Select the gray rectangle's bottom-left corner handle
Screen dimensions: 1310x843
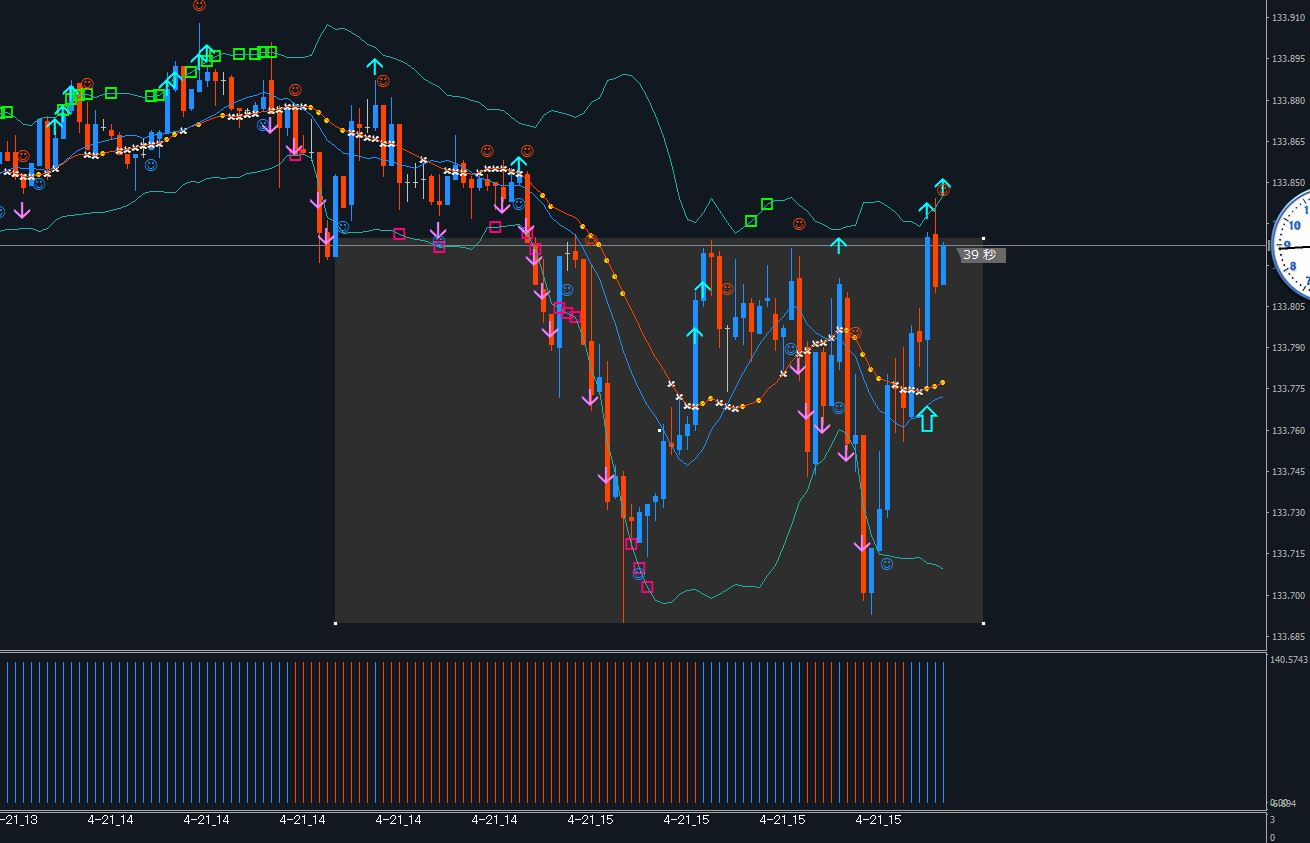tap(335, 624)
